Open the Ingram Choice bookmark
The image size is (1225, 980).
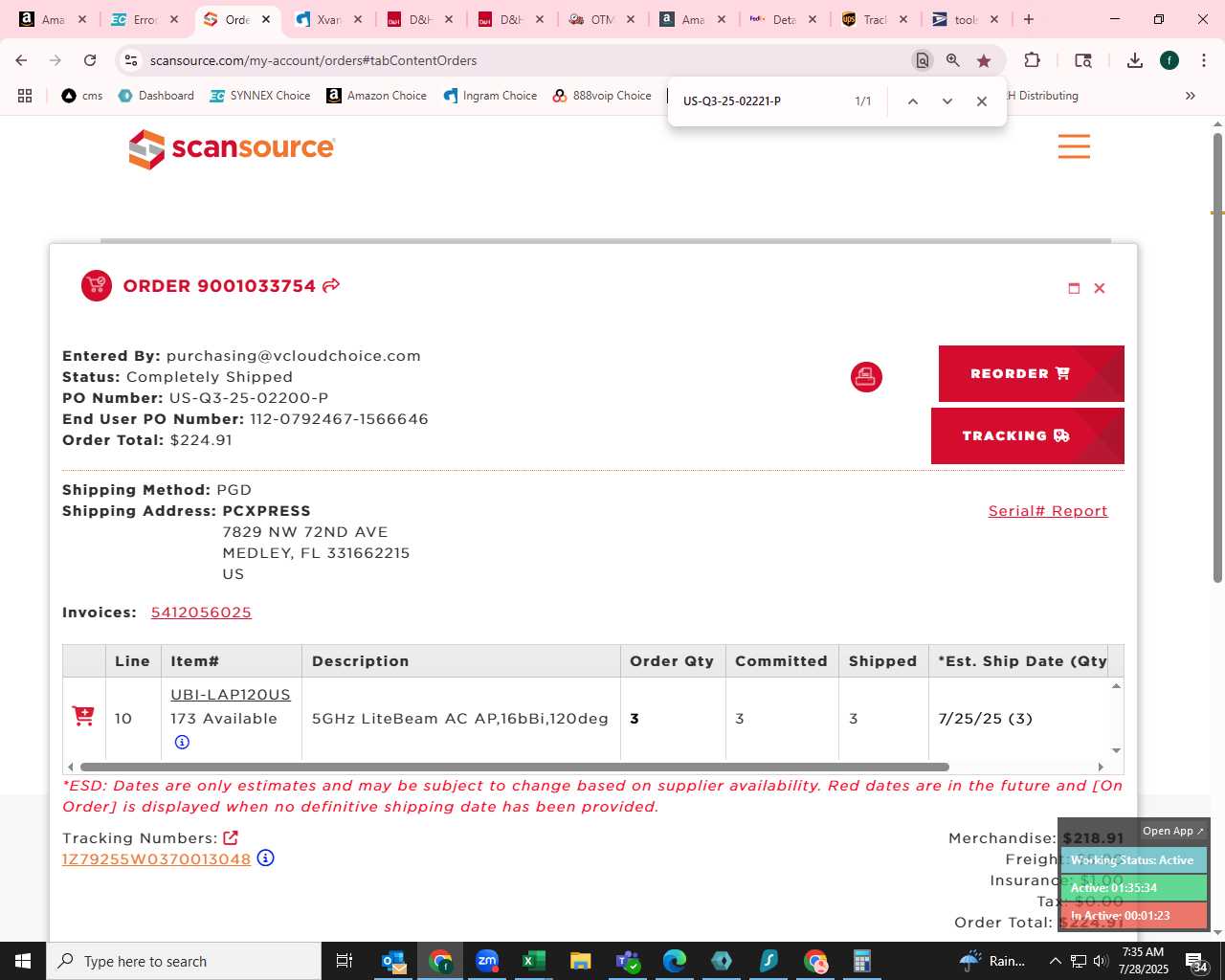(490, 96)
